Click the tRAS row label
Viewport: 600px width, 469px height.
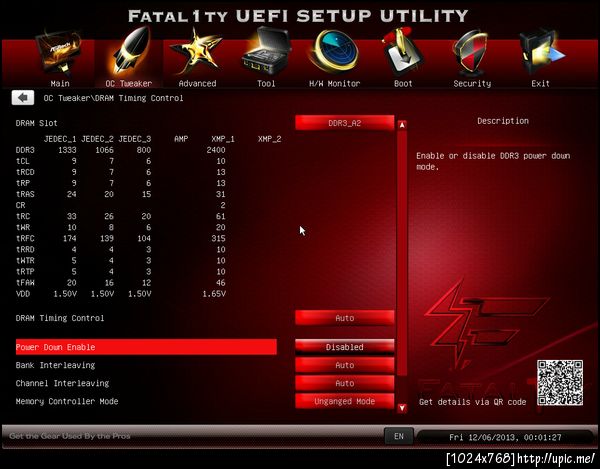coord(25,194)
